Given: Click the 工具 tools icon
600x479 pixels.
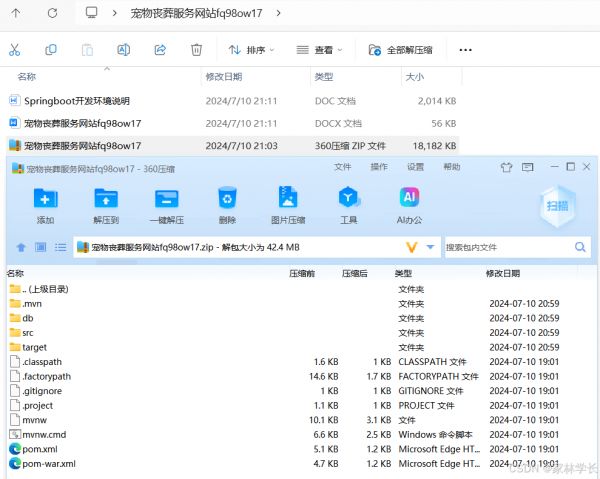Looking at the screenshot, I should click(349, 205).
